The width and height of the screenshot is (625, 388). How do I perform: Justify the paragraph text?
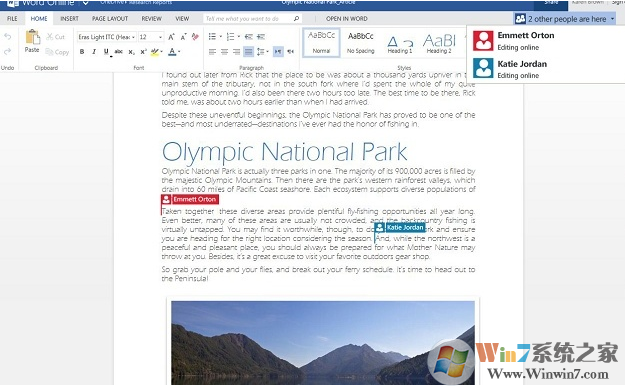coord(248,52)
